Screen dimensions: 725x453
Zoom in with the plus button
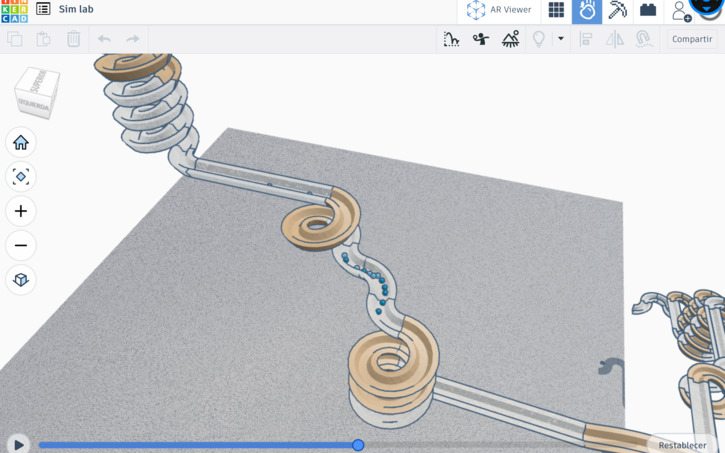(x=21, y=211)
